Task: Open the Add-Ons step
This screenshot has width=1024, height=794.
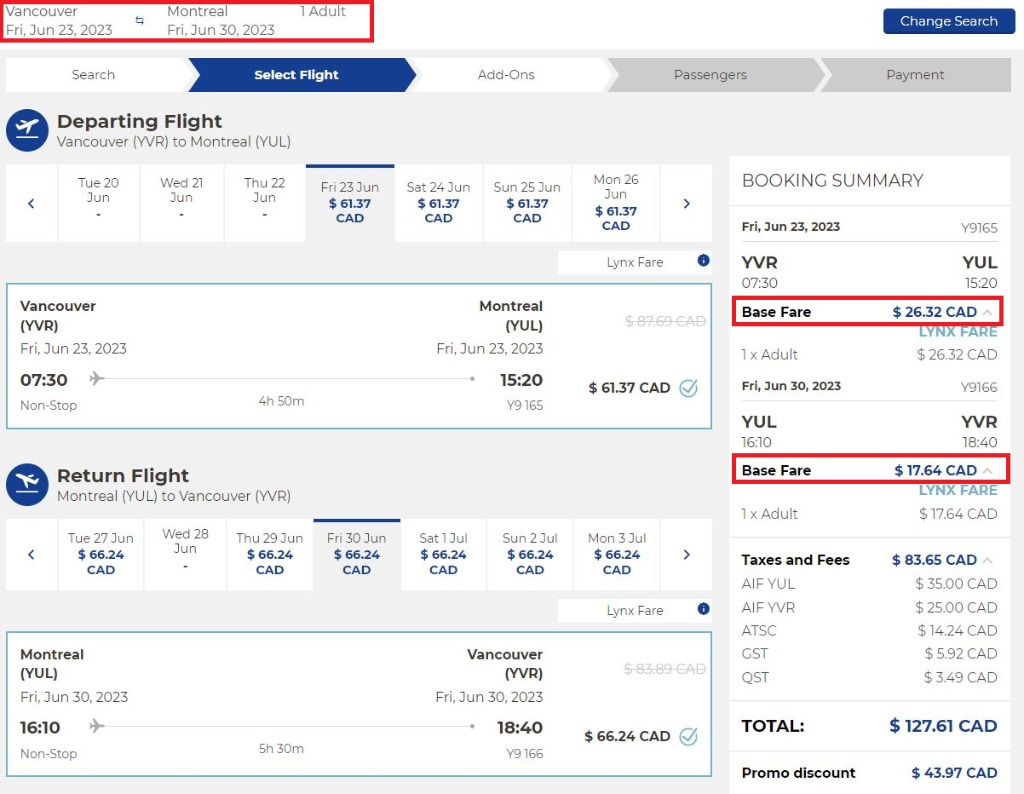Action: [x=506, y=75]
